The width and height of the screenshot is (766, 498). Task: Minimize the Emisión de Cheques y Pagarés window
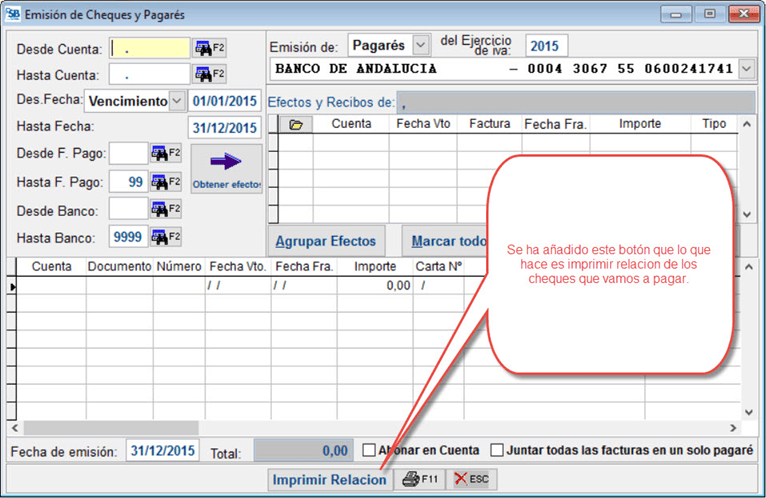click(x=676, y=14)
